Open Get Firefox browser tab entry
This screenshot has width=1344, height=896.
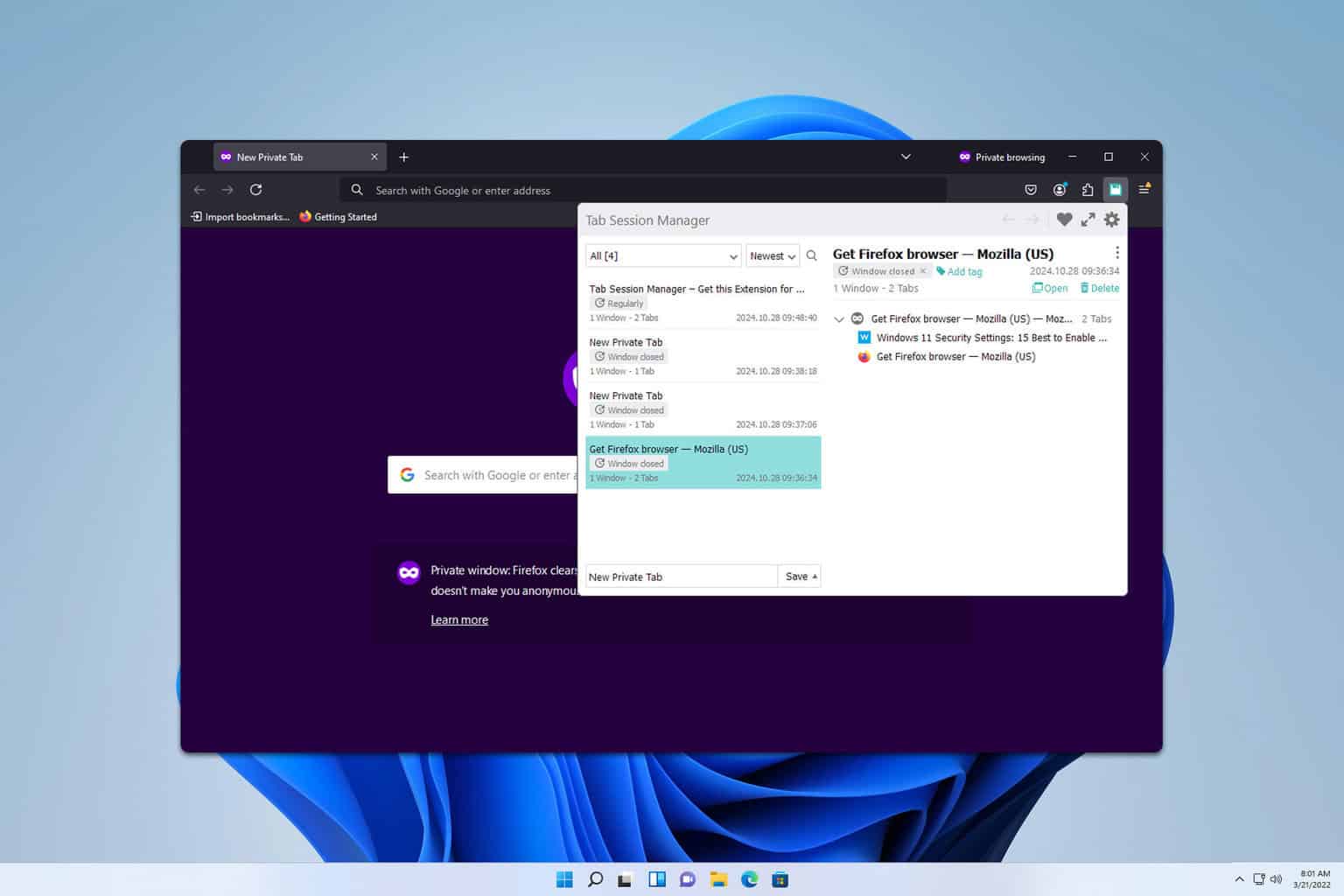click(947, 356)
